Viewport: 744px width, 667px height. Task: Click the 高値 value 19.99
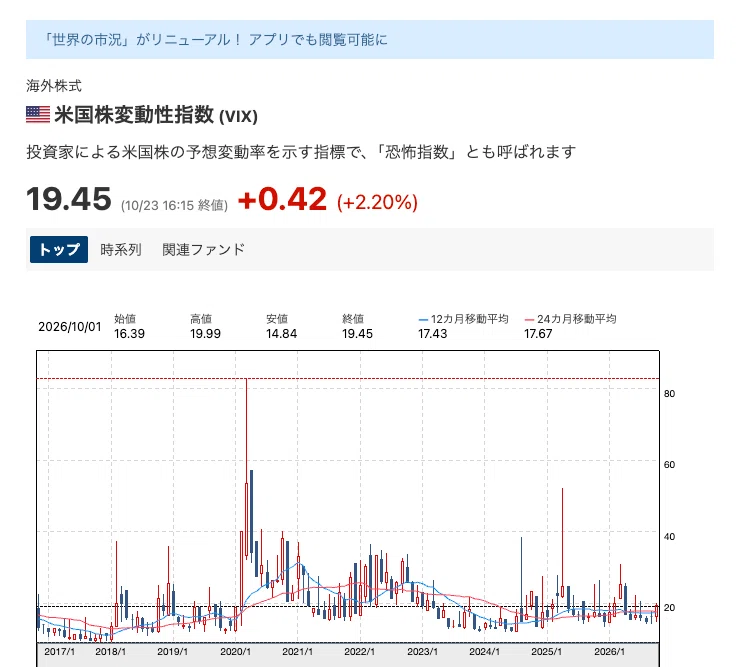coord(205,334)
